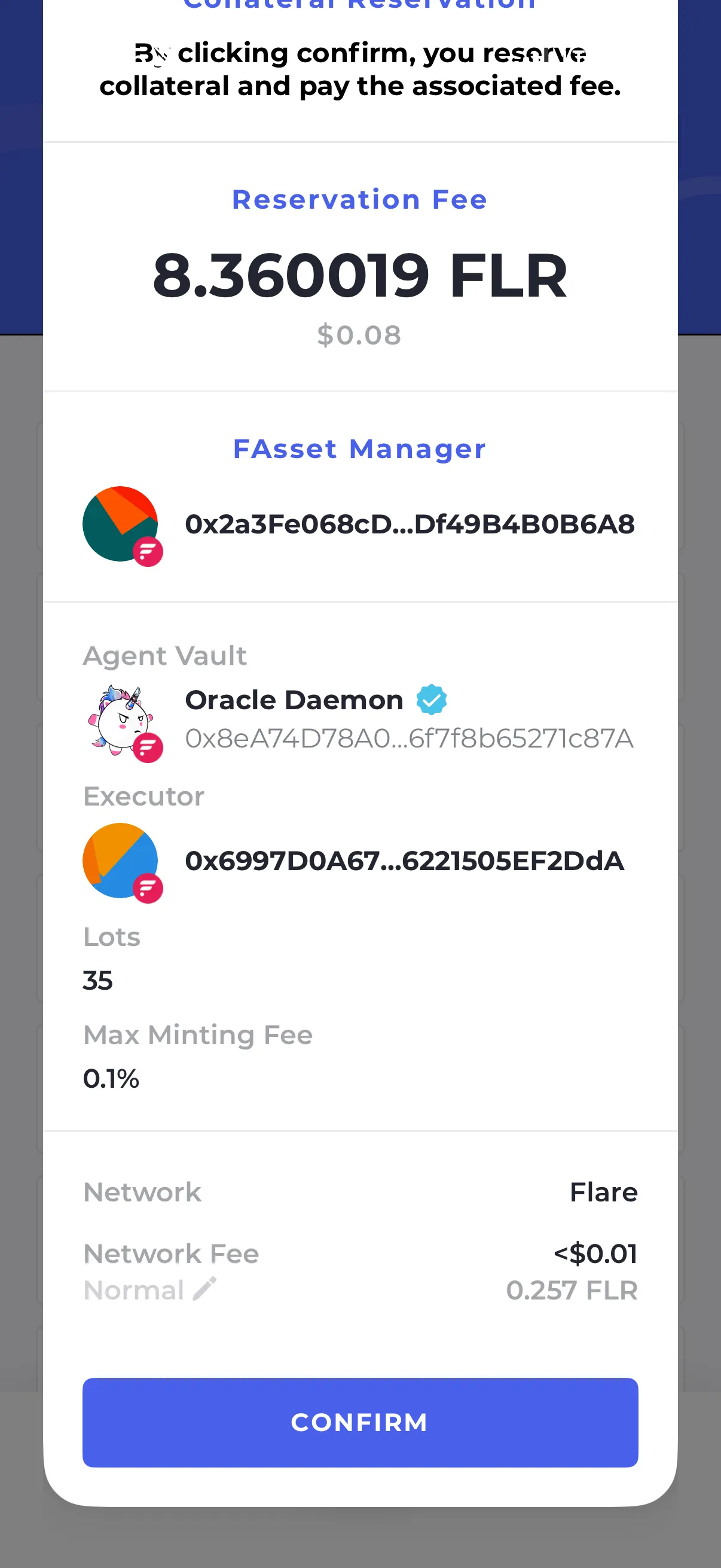Screen dimensions: 721x1568
Task: Click the Flare badge on the Oracle Daemon avatar
Action: click(x=148, y=748)
